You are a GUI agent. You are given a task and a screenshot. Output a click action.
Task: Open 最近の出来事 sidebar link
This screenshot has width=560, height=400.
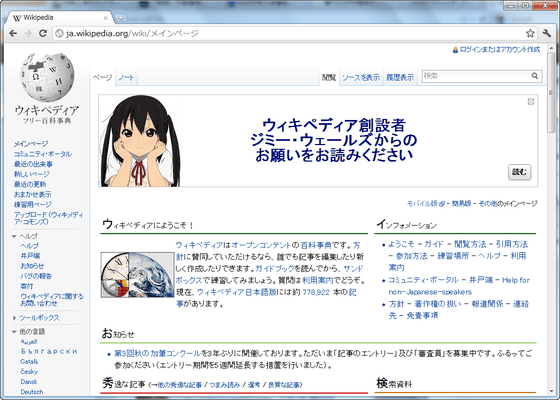[33, 164]
